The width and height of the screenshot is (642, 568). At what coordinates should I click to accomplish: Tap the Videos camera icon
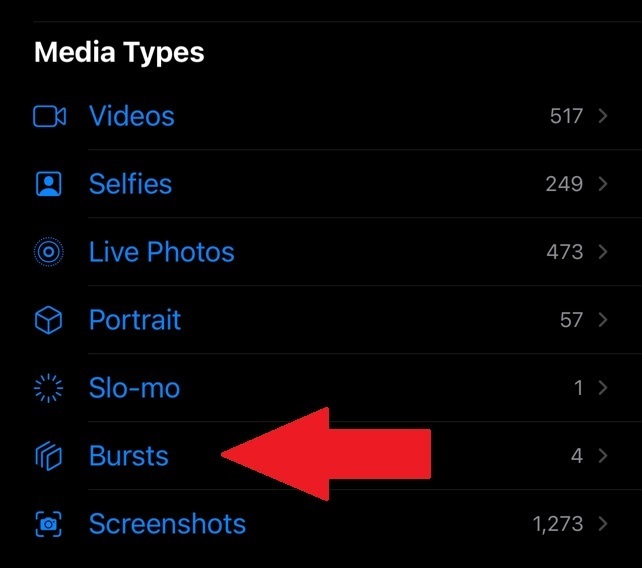tap(49, 116)
